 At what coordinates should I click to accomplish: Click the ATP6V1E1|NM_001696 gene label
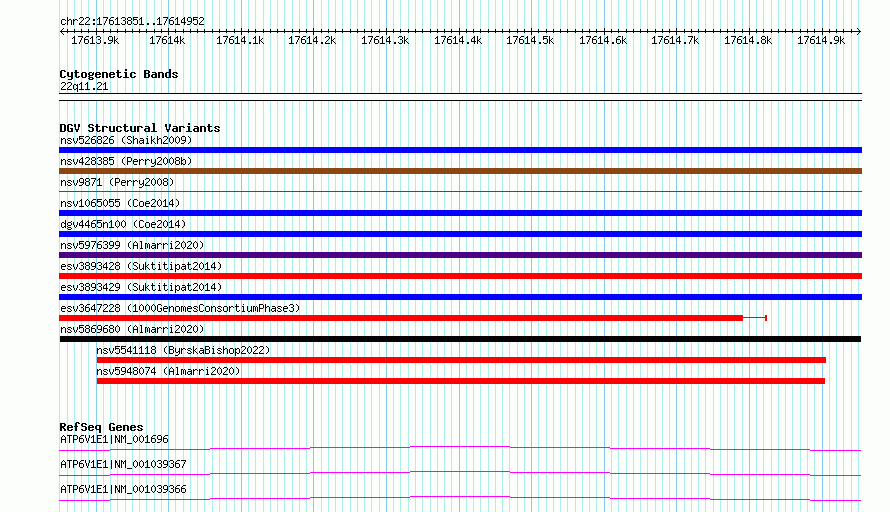115,439
